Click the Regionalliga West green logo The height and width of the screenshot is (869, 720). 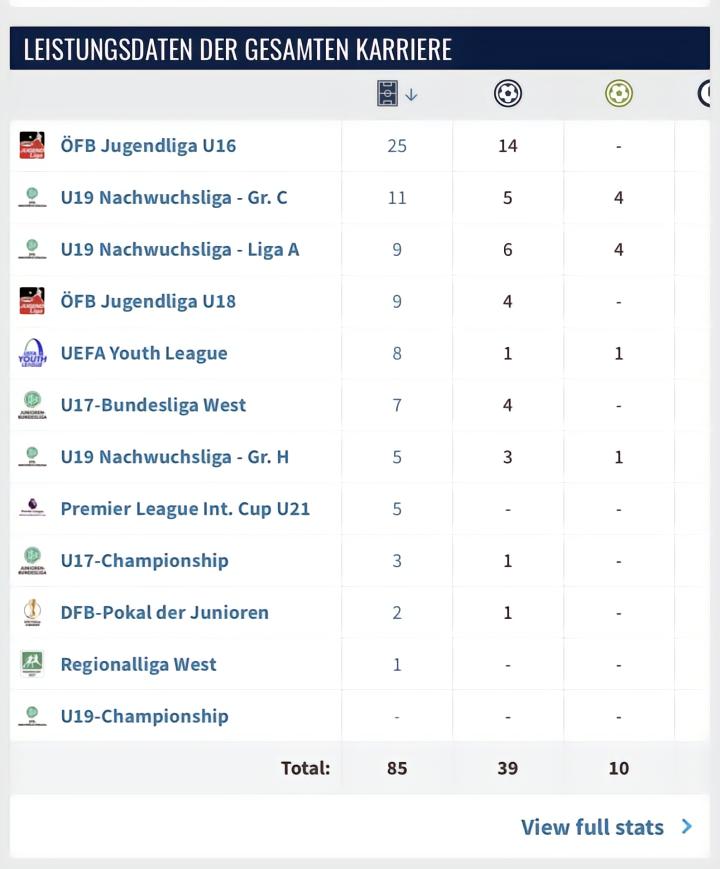click(32, 663)
